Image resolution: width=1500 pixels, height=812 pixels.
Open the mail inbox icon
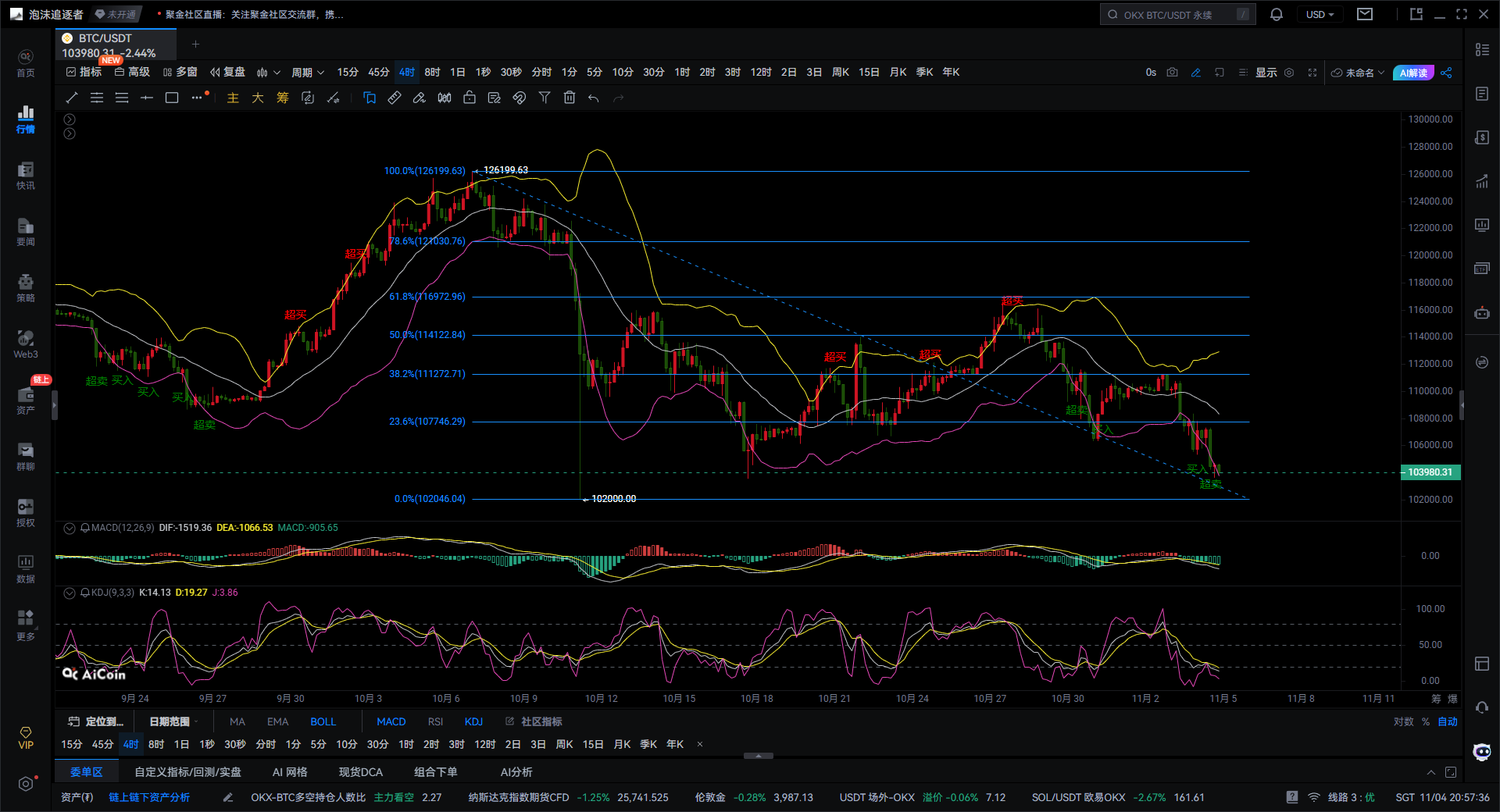coord(1365,15)
